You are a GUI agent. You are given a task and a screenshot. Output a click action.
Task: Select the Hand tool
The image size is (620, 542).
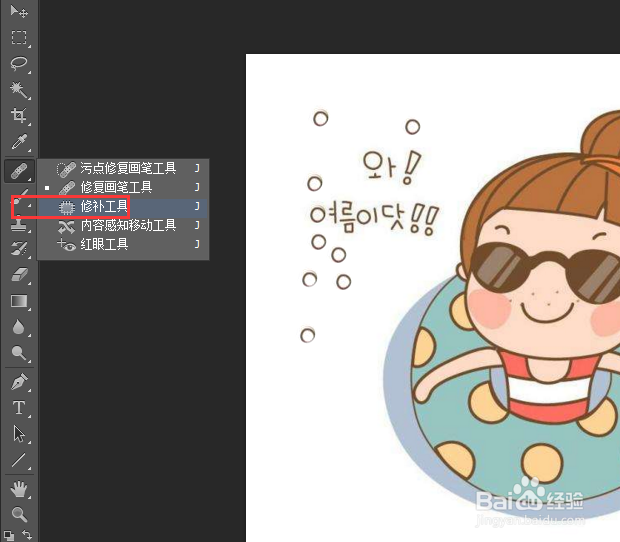(x=19, y=489)
